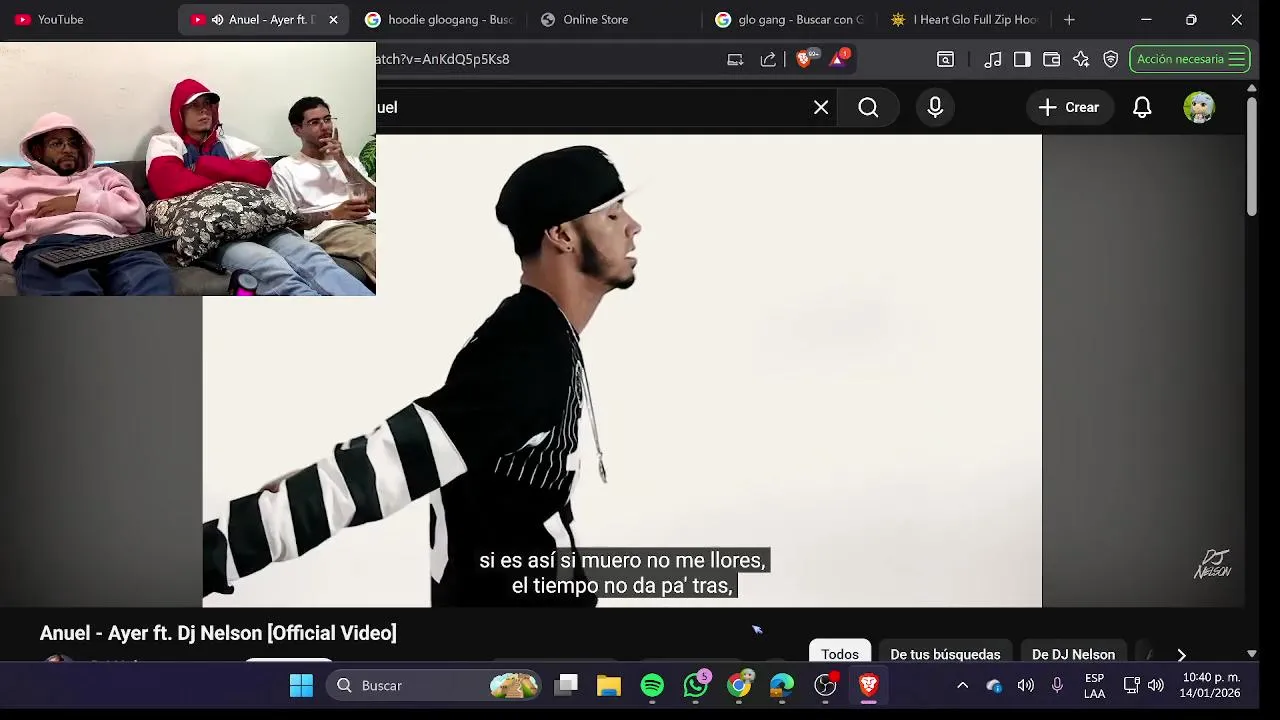The width and height of the screenshot is (1280, 720).
Task: Open Microsoft Edge from taskbar
Action: click(x=782, y=685)
